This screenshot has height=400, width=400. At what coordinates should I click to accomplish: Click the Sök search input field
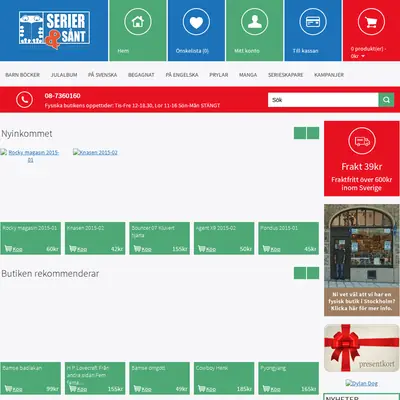(x=323, y=100)
